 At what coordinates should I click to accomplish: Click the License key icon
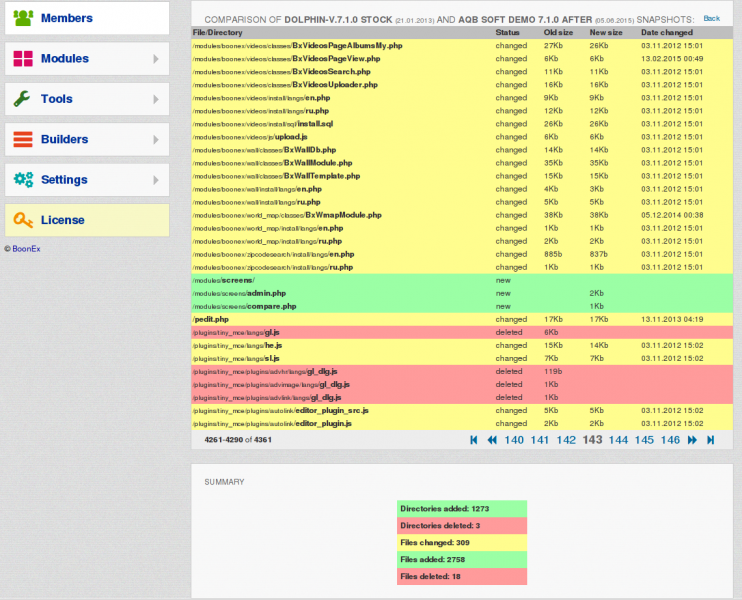pyautogui.click(x=23, y=220)
